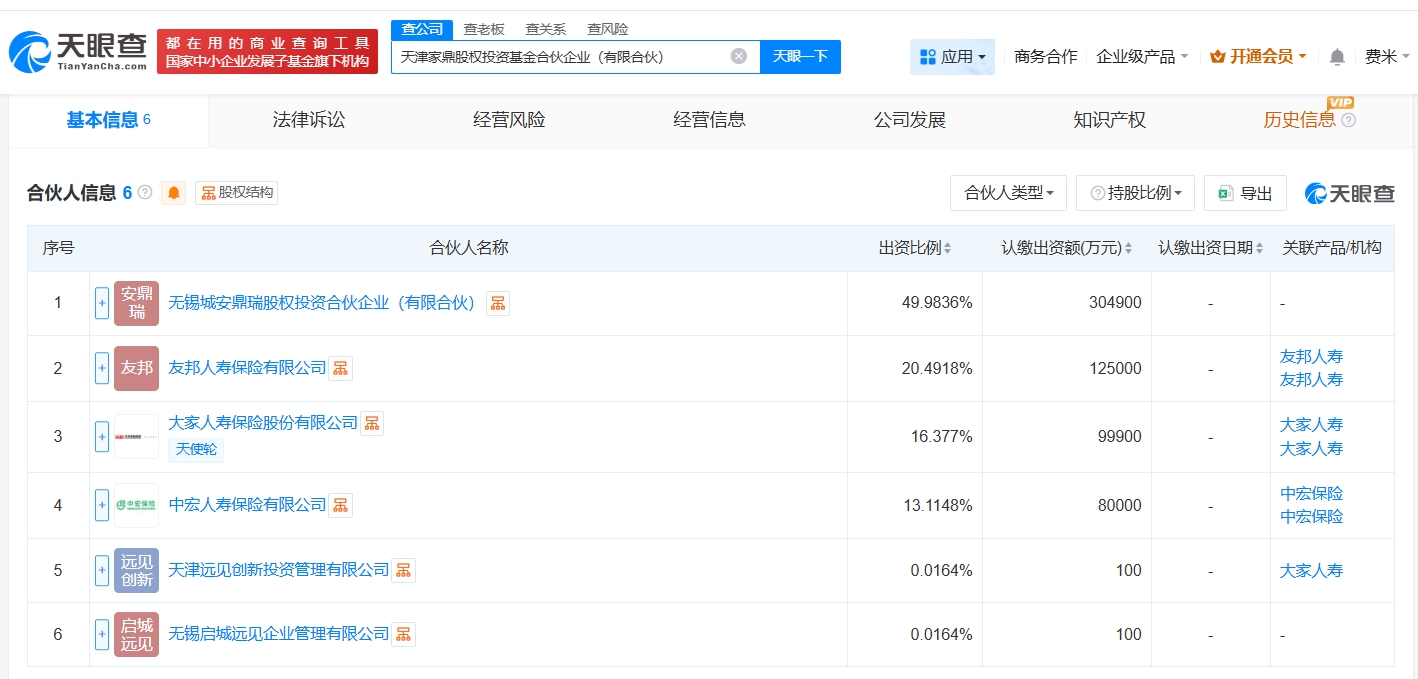Click the help icon beside 历史信息
Image resolution: width=1418 pixels, height=679 pixels.
[x=1348, y=121]
